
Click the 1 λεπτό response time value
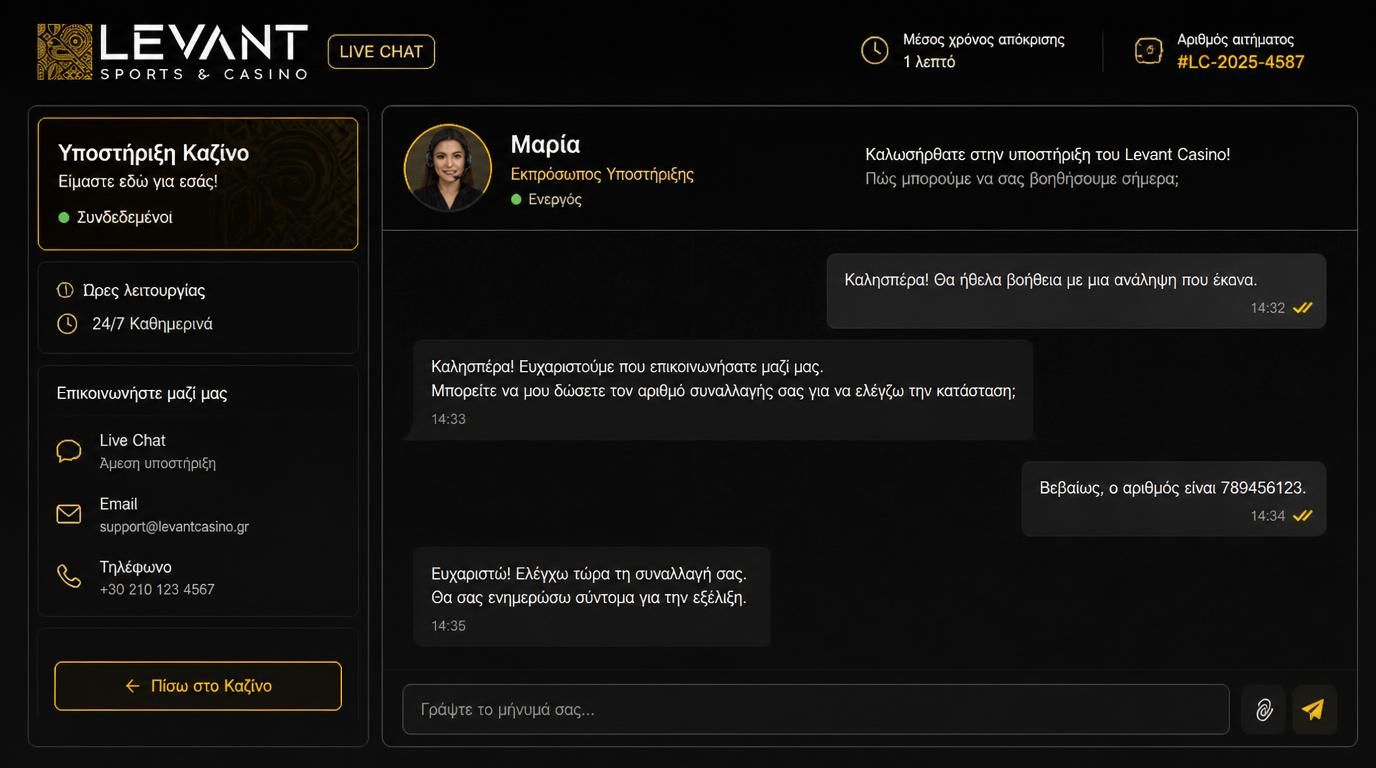(929, 62)
